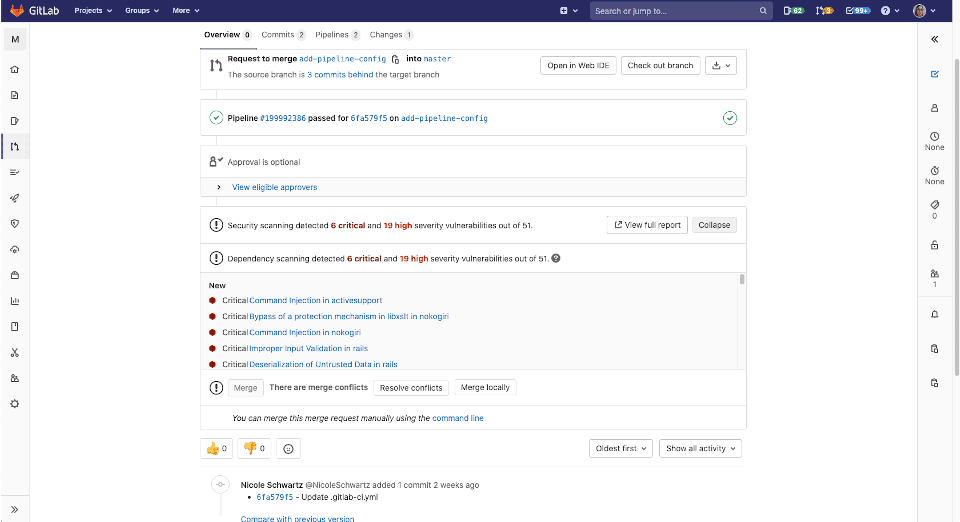The image size is (960, 522).
Task: Copy merge request reference from right sidebar
Action: (934, 348)
